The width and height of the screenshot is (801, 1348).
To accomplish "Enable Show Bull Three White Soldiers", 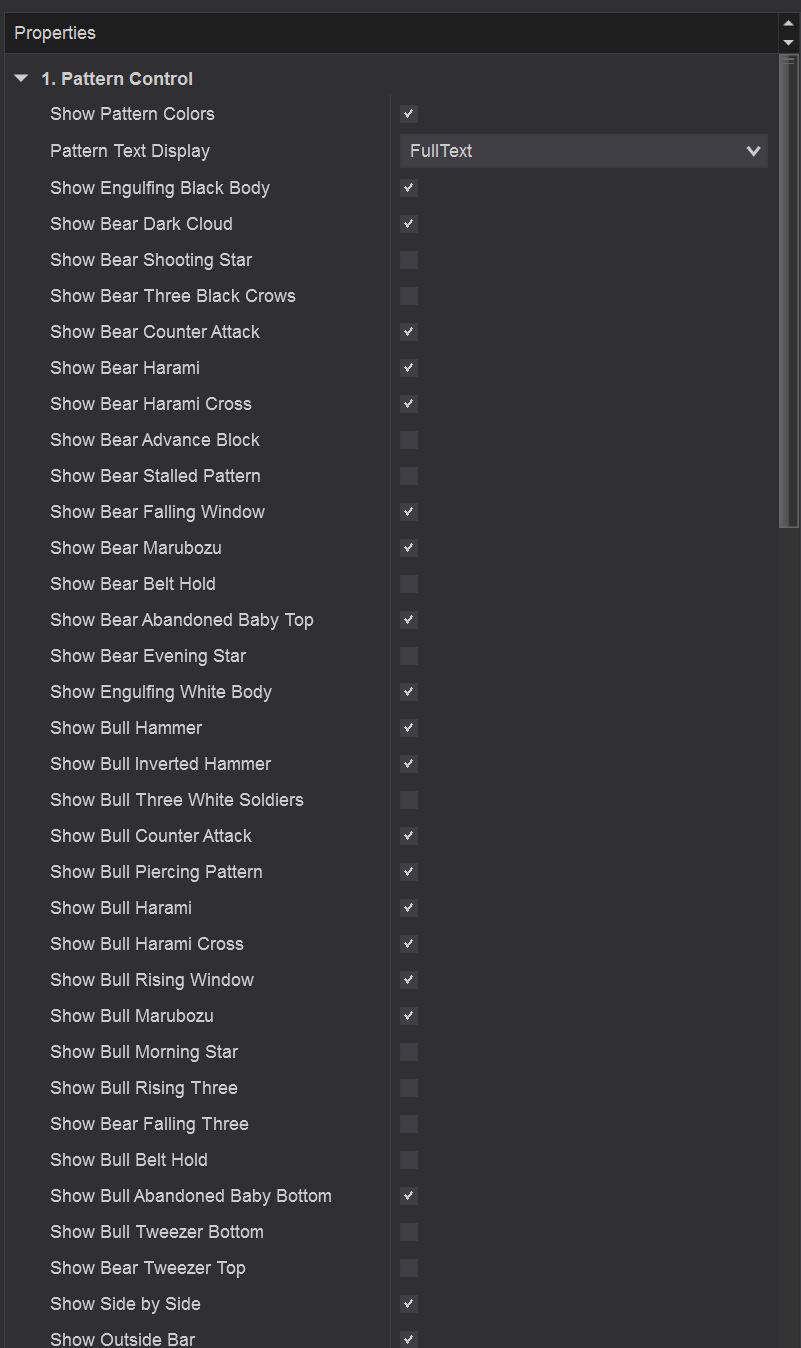I will 409,800.
